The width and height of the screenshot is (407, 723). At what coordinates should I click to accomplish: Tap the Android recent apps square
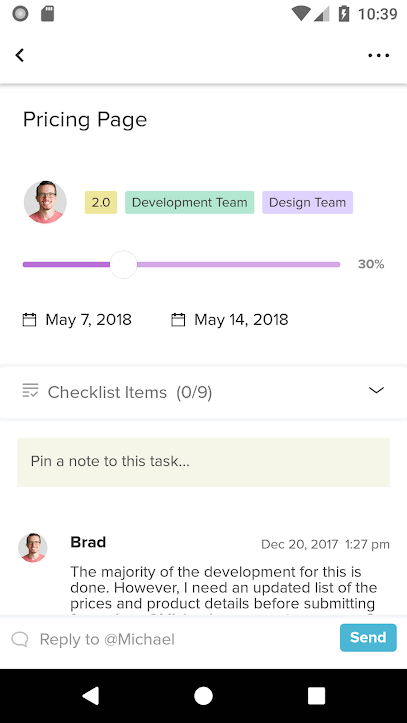click(316, 696)
